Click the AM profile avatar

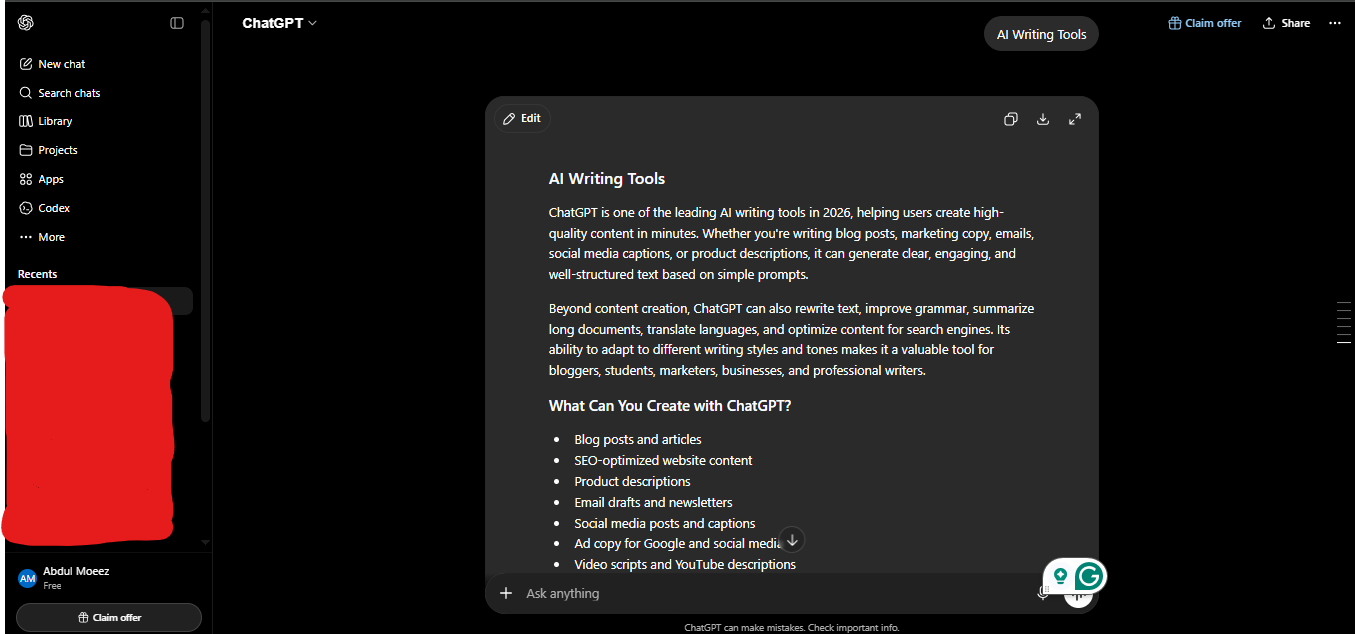[27, 578]
